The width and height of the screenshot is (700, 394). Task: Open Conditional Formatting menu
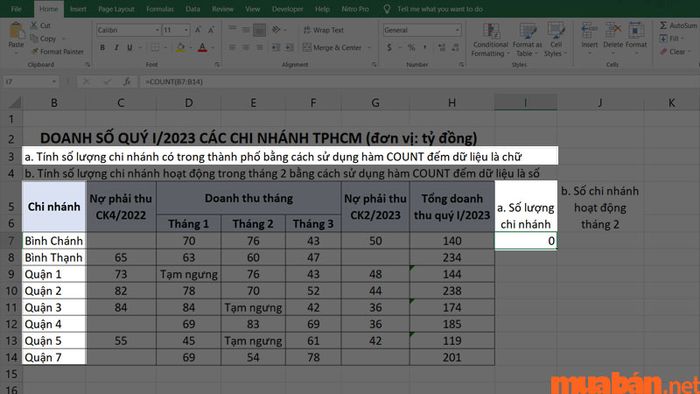[491, 40]
